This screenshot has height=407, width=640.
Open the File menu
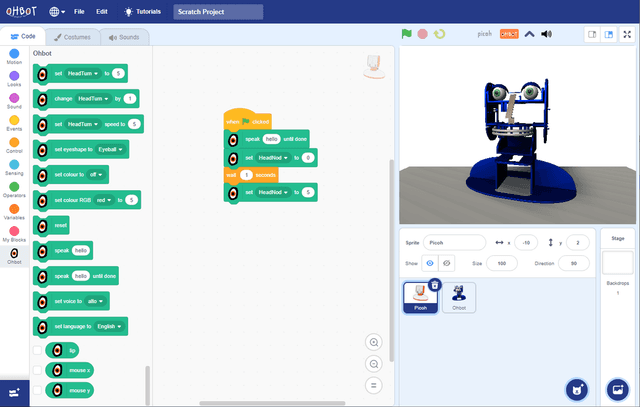tap(79, 12)
